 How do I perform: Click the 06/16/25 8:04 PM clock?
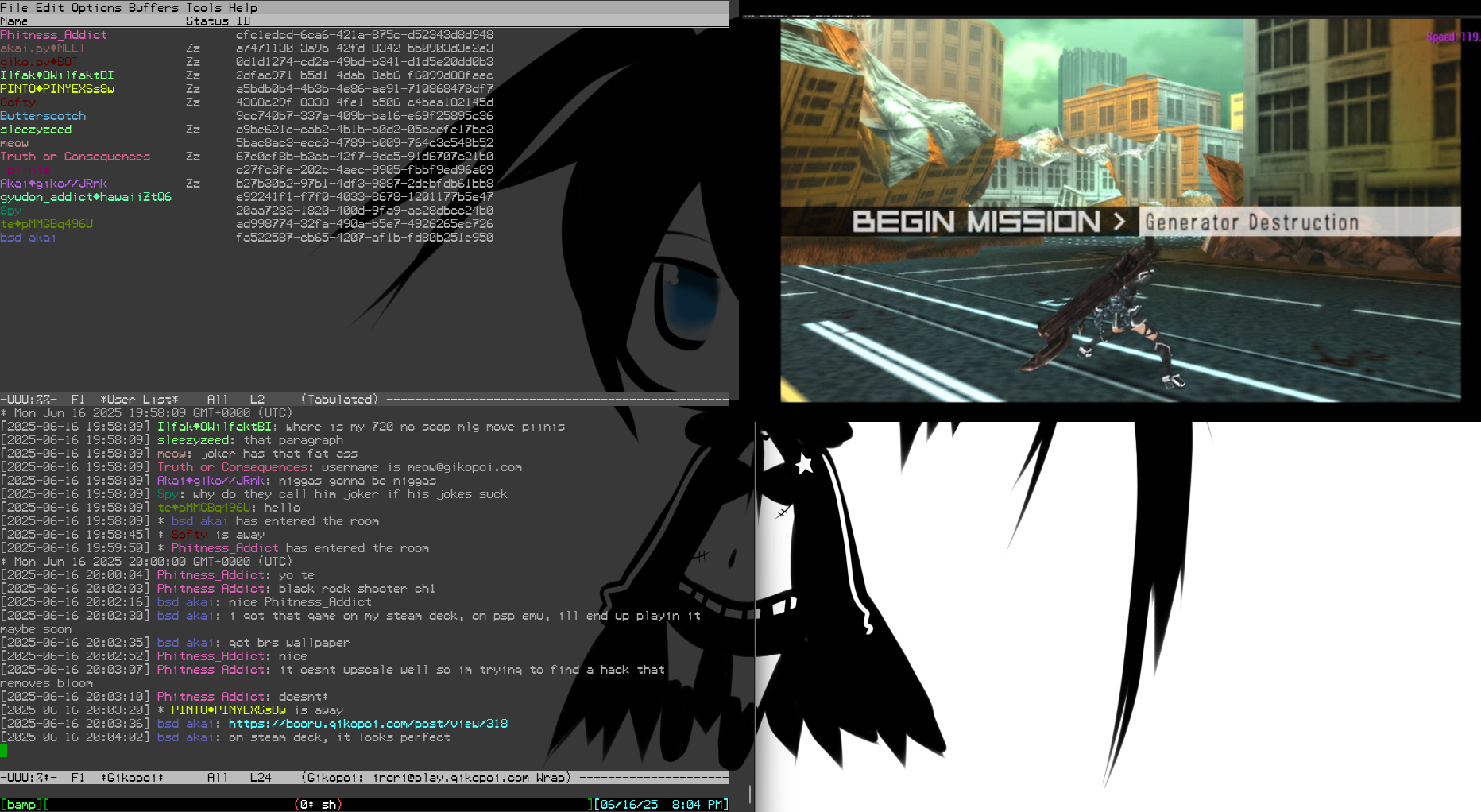tap(661, 804)
